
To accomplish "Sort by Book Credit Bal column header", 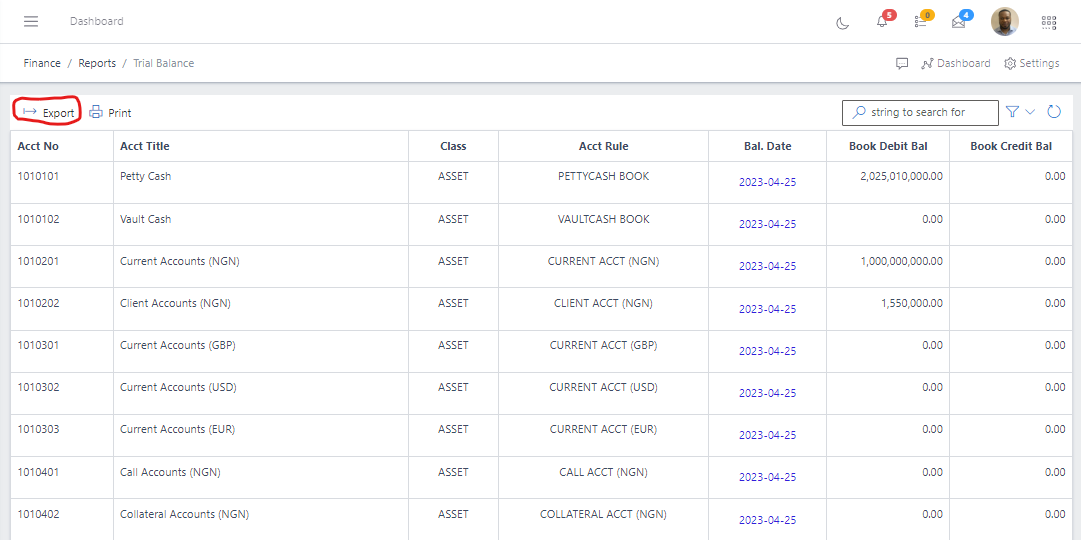I will click(x=1011, y=146).
